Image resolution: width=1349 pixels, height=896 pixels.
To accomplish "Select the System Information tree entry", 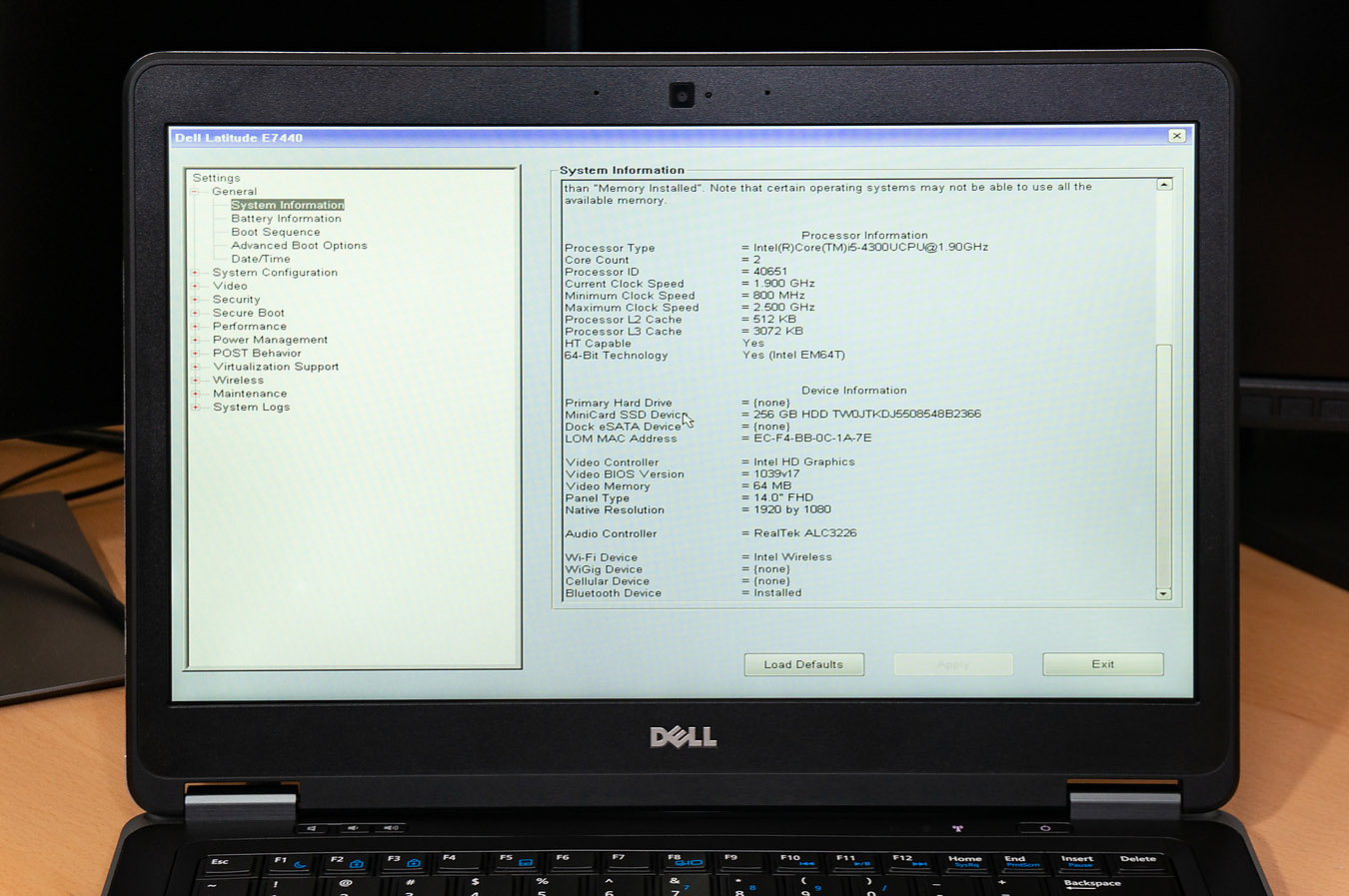I will [x=287, y=205].
